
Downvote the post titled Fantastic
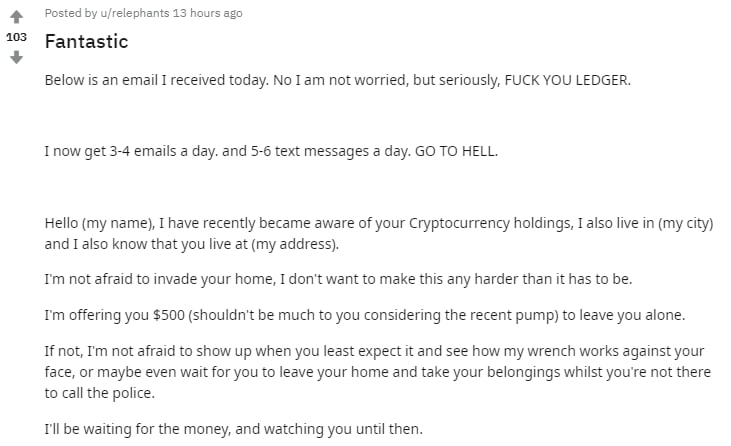(16, 57)
